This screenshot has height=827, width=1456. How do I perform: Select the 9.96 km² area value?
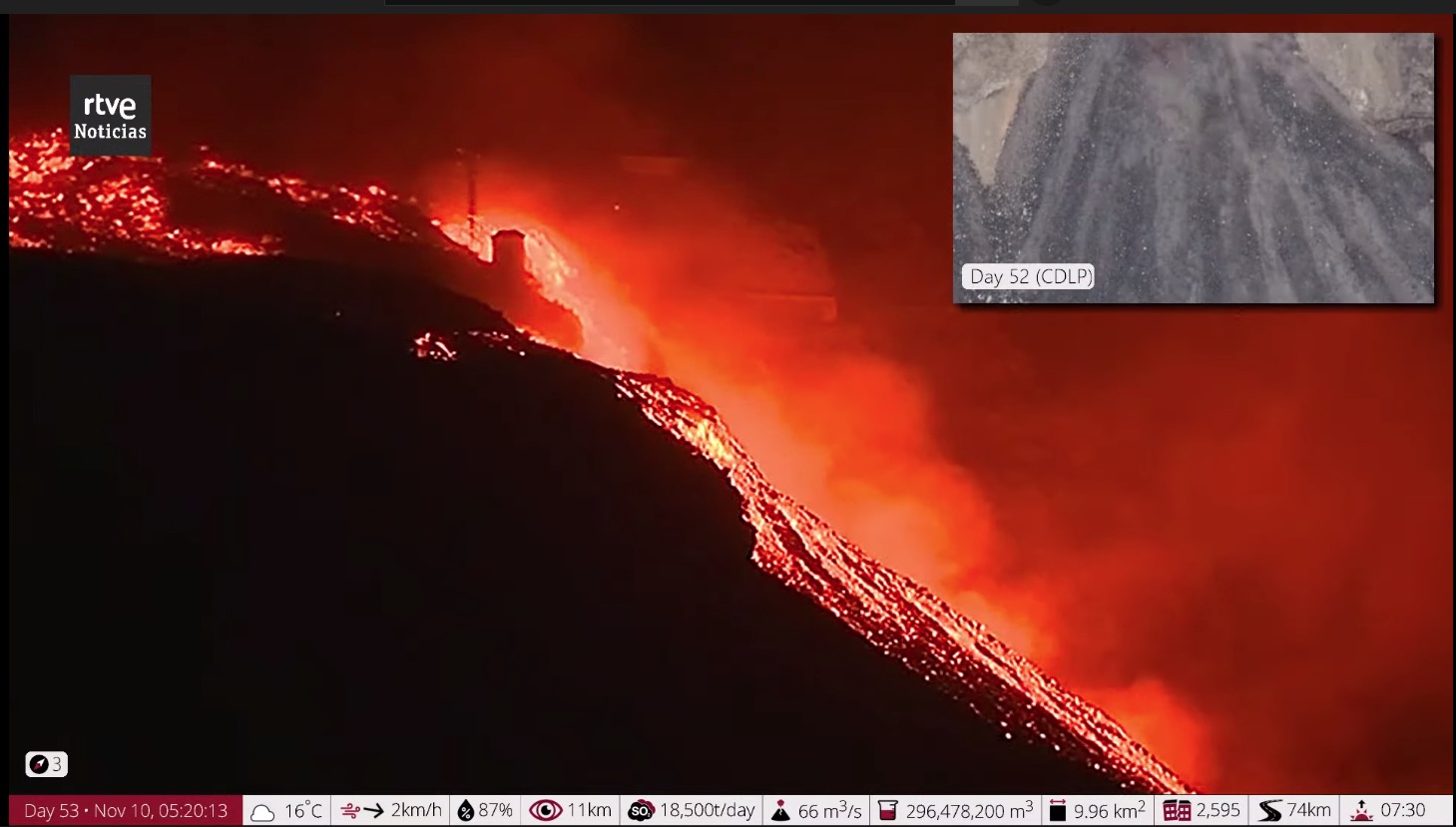(x=1110, y=810)
